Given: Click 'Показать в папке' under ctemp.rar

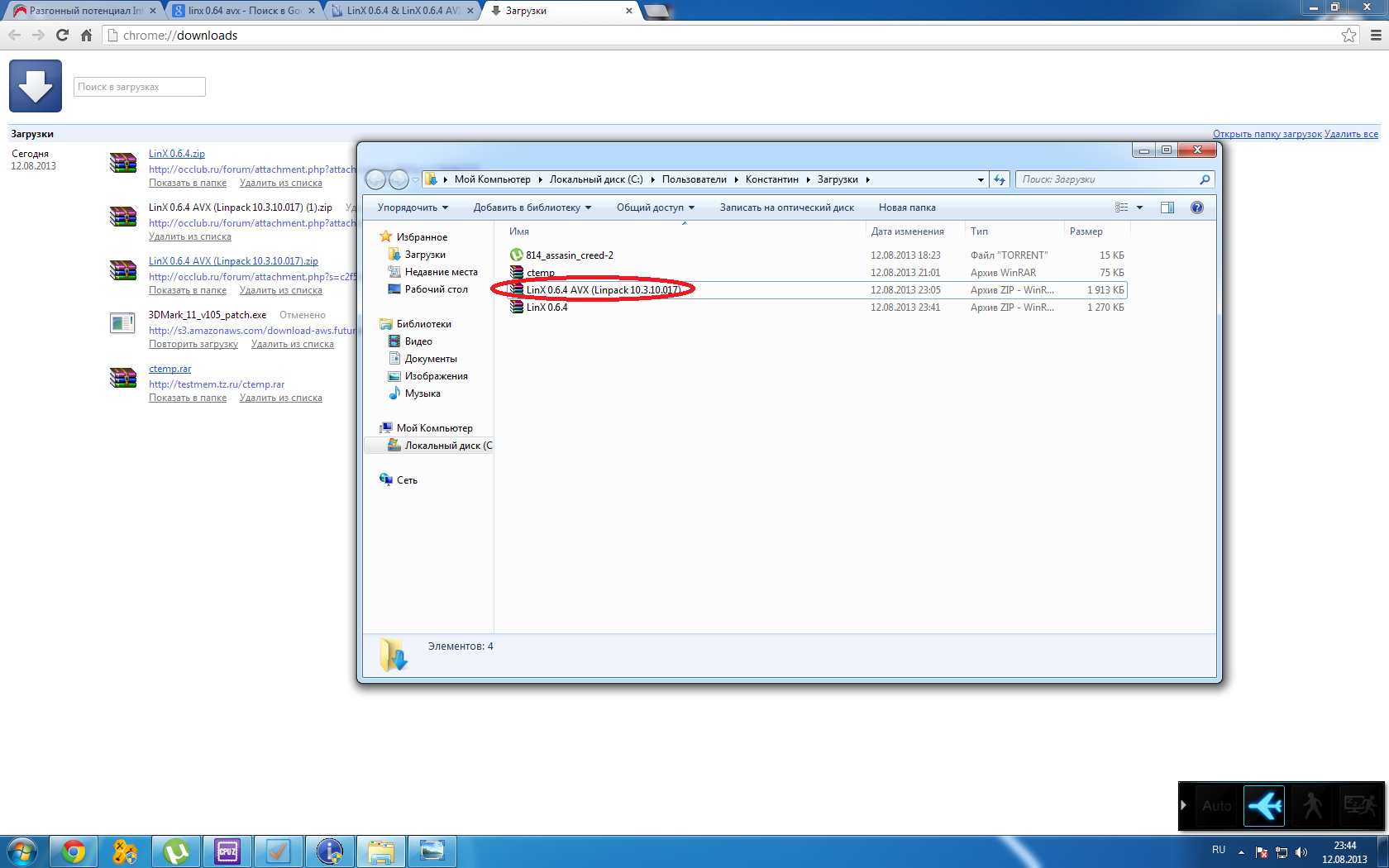Looking at the screenshot, I should pos(188,398).
